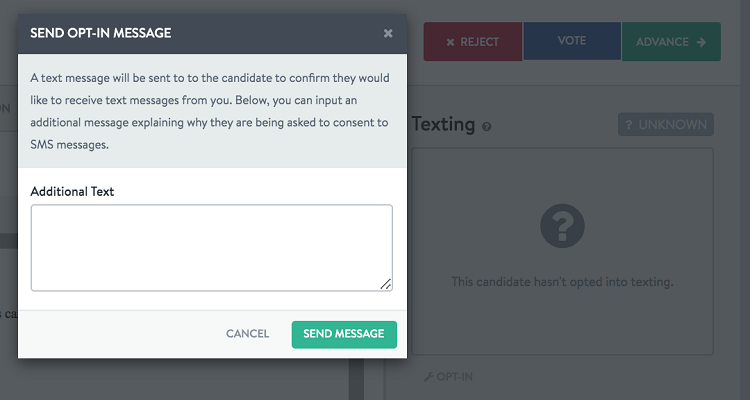The width and height of the screenshot is (750, 400).
Task: Click the Send Opt-In Message title bar
Action: point(212,33)
